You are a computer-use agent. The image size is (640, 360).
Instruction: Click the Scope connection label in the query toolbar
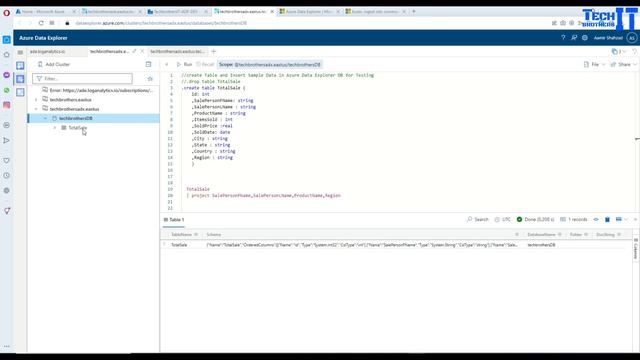tap(270, 64)
